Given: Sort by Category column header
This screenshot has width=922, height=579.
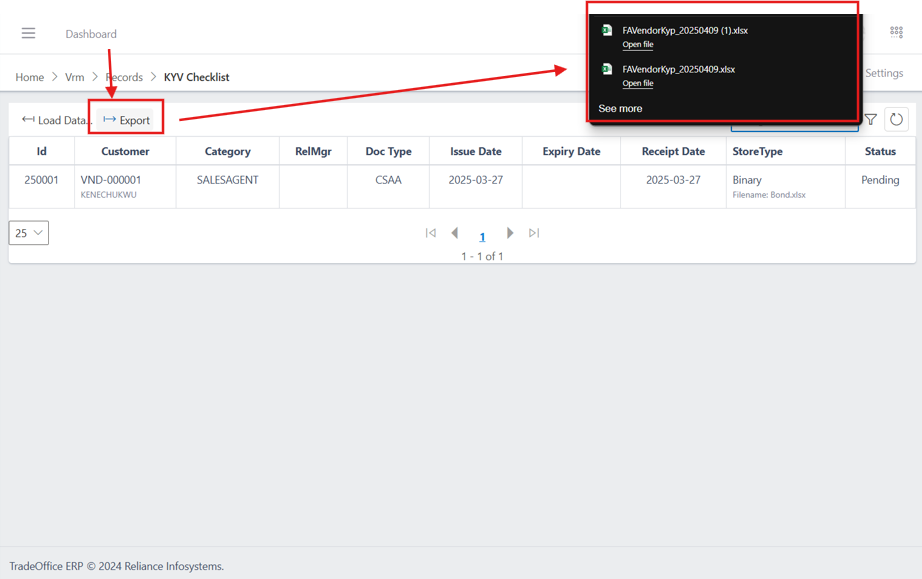Looking at the screenshot, I should [x=228, y=152].
